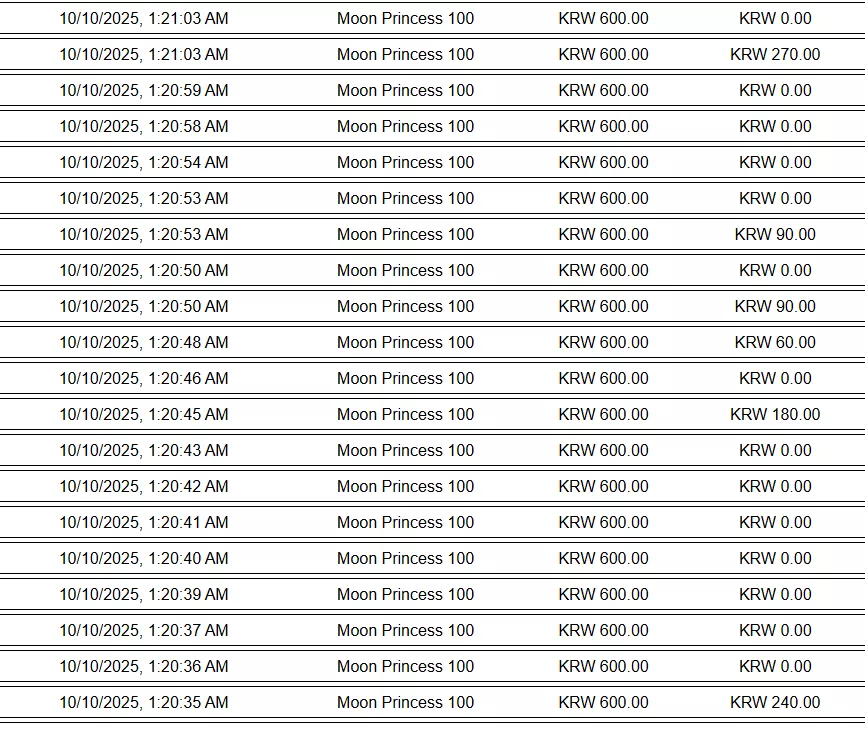The height and width of the screenshot is (730, 865).
Task: Select the 1:21:03 AM row with KRW 270.00 win
Action: pos(432,54)
